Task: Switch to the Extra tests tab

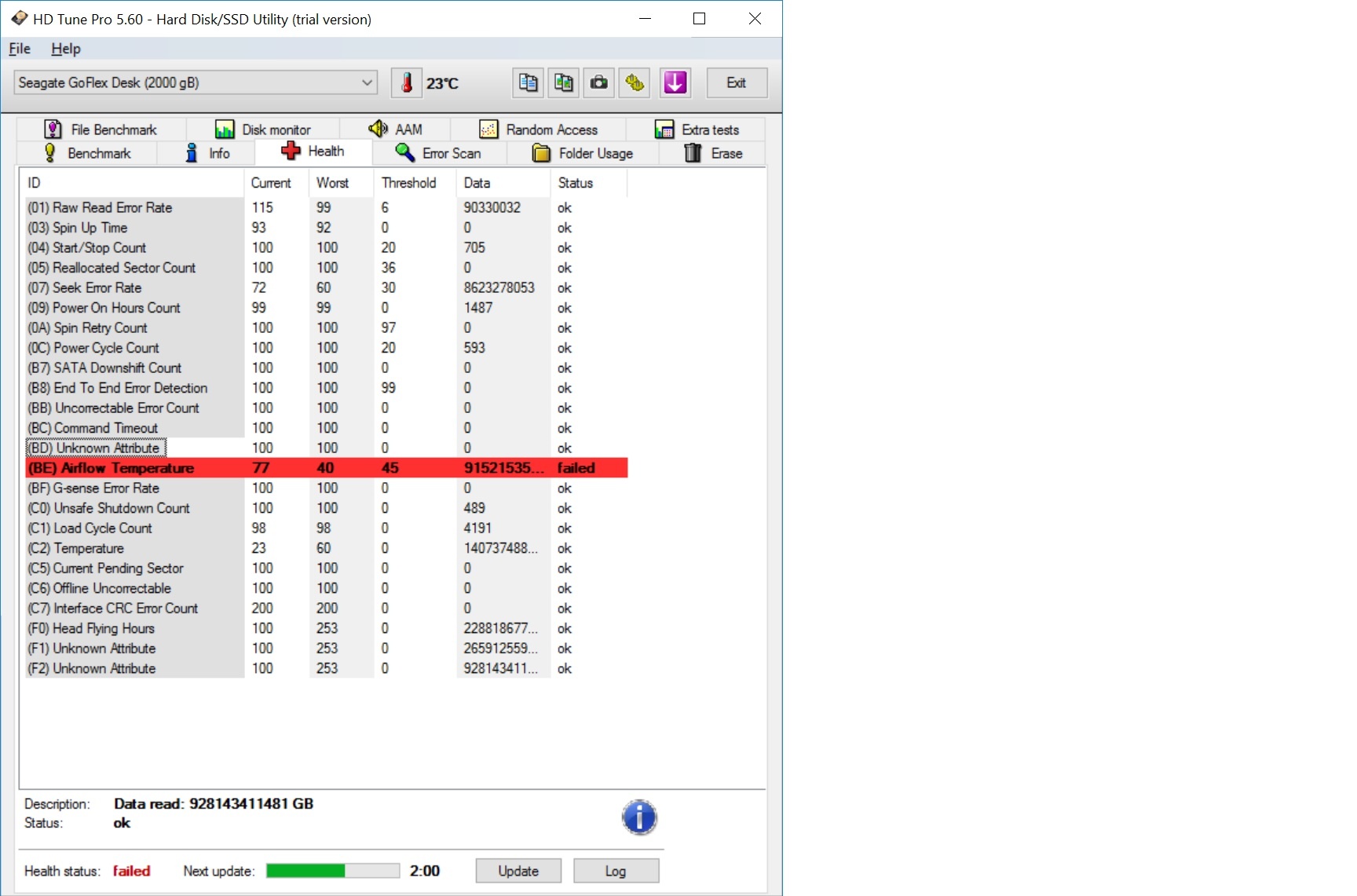Action: coord(697,130)
